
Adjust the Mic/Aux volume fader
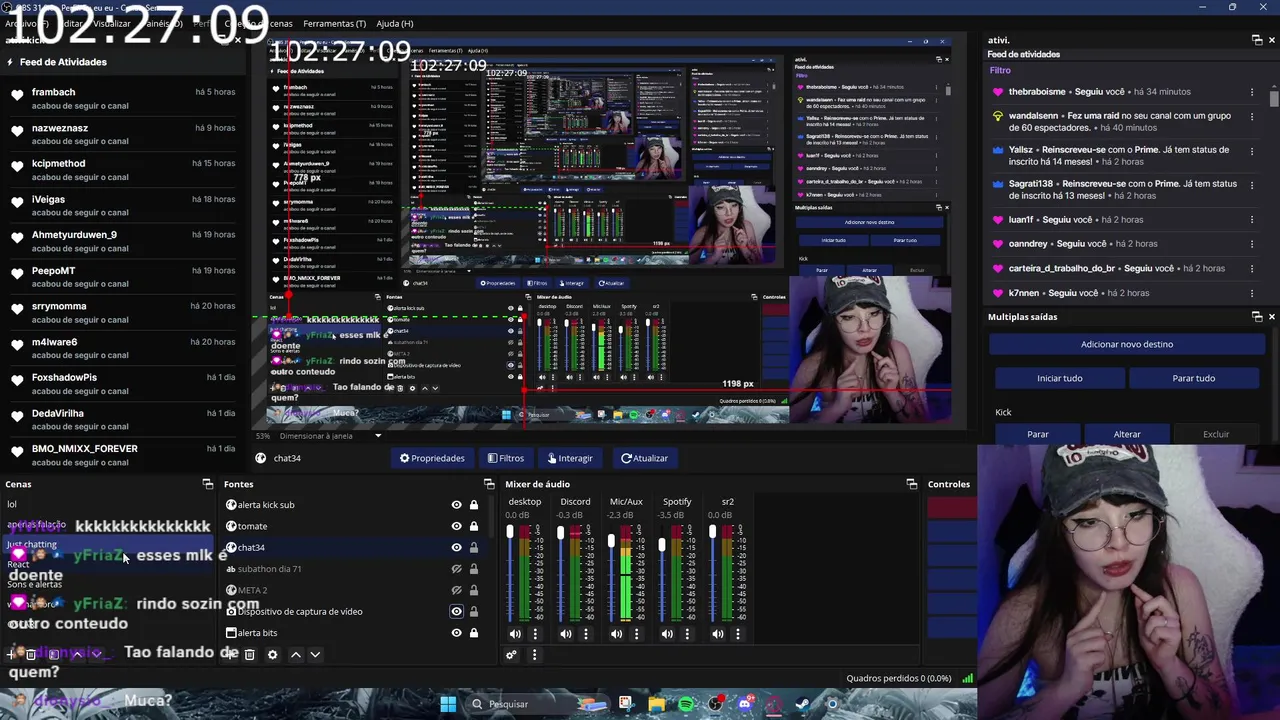(x=611, y=541)
